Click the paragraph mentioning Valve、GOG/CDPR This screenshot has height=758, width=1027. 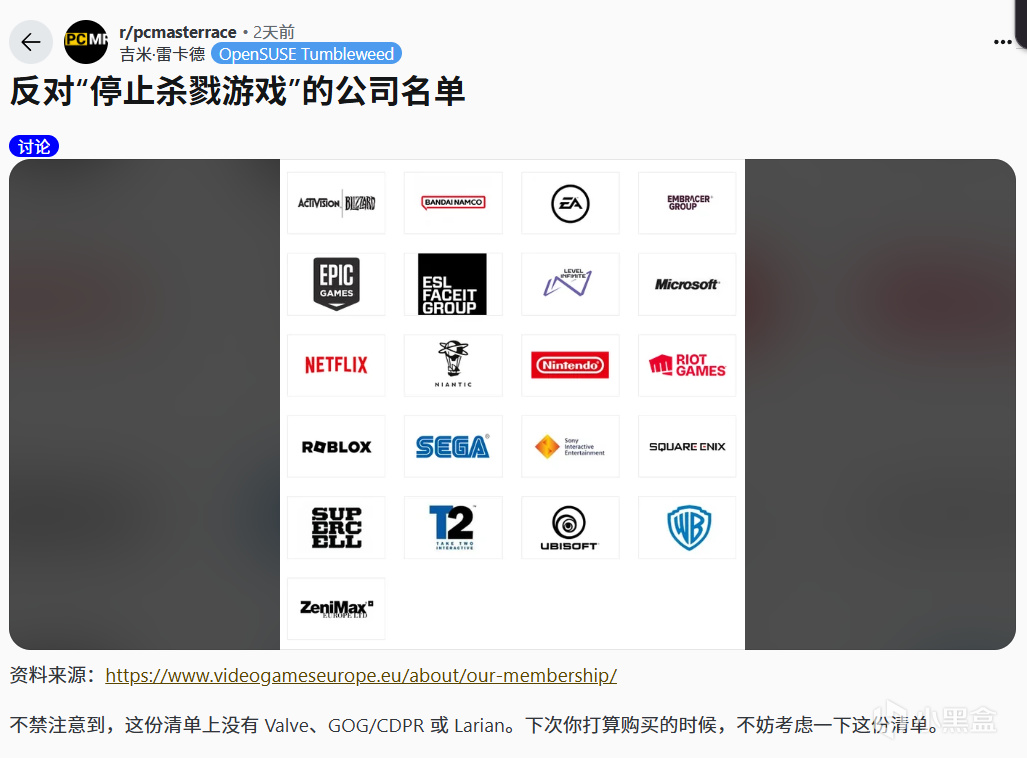[x=476, y=725]
